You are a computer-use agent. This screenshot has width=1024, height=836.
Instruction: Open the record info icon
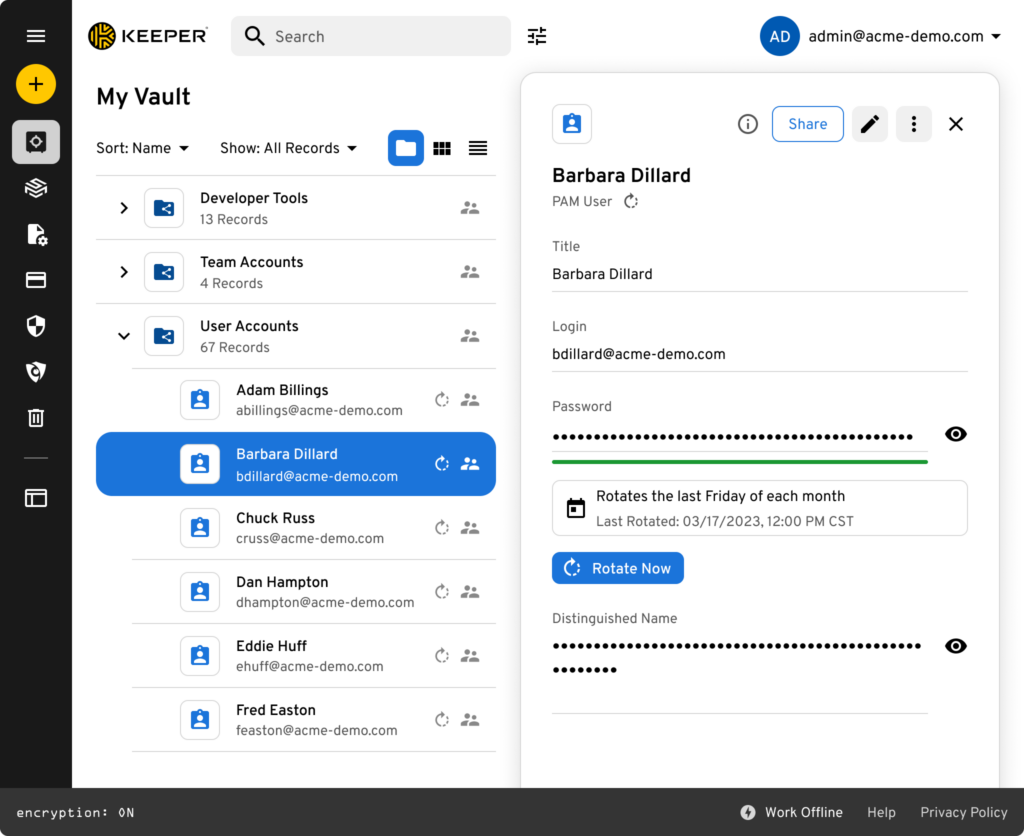[747, 124]
